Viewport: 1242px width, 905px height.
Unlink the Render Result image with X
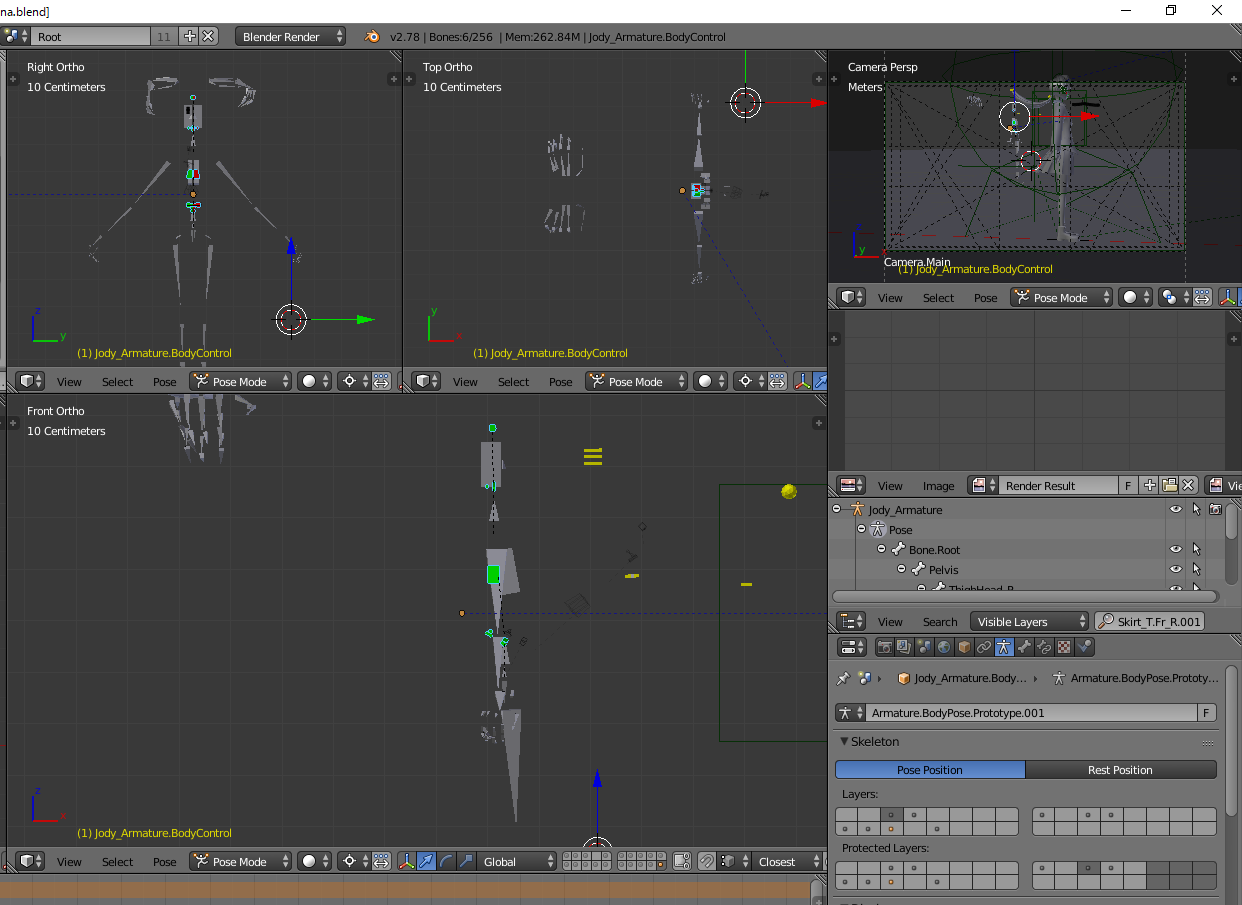pos(1188,485)
